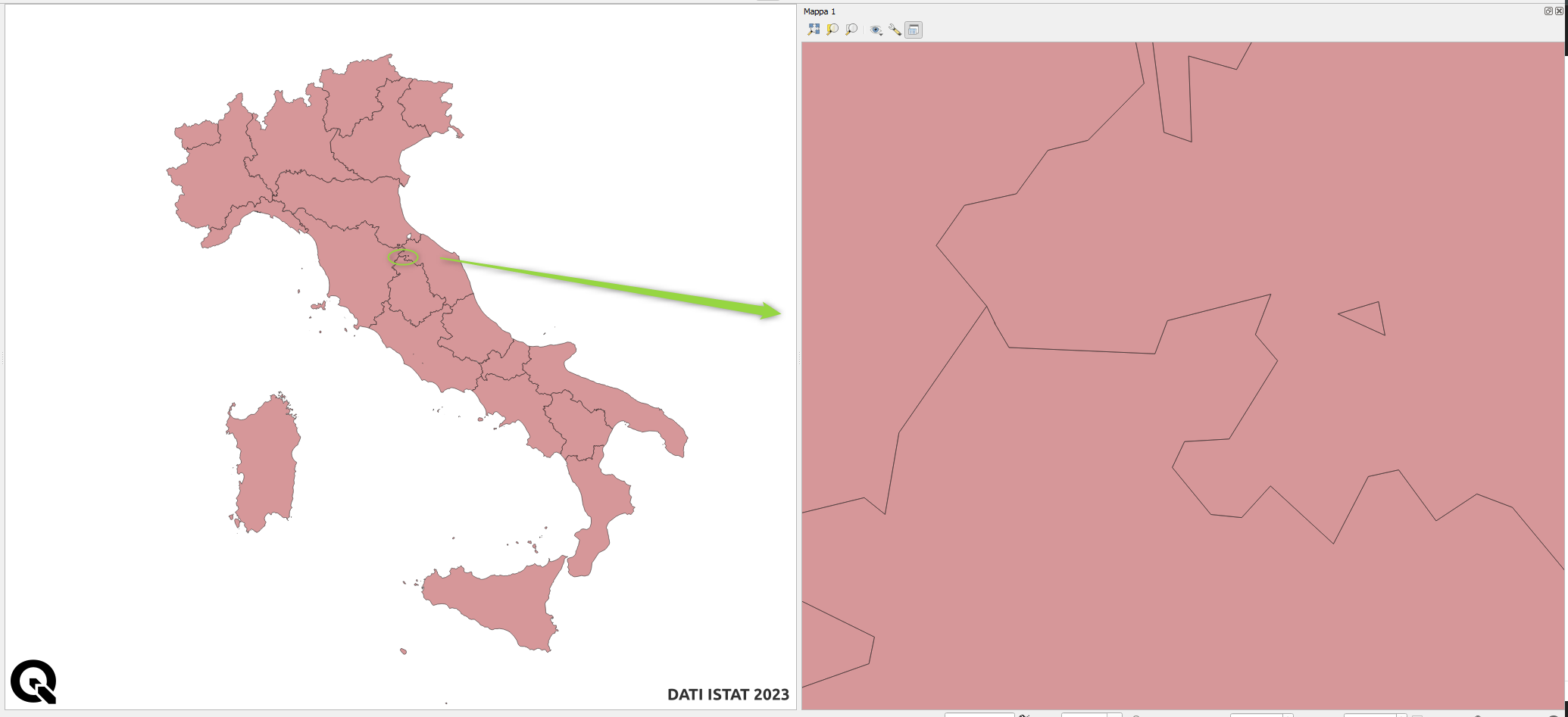Toggle the highlighted panel button in Mappa 1 toolbar
The image size is (1568, 717).
(x=914, y=30)
